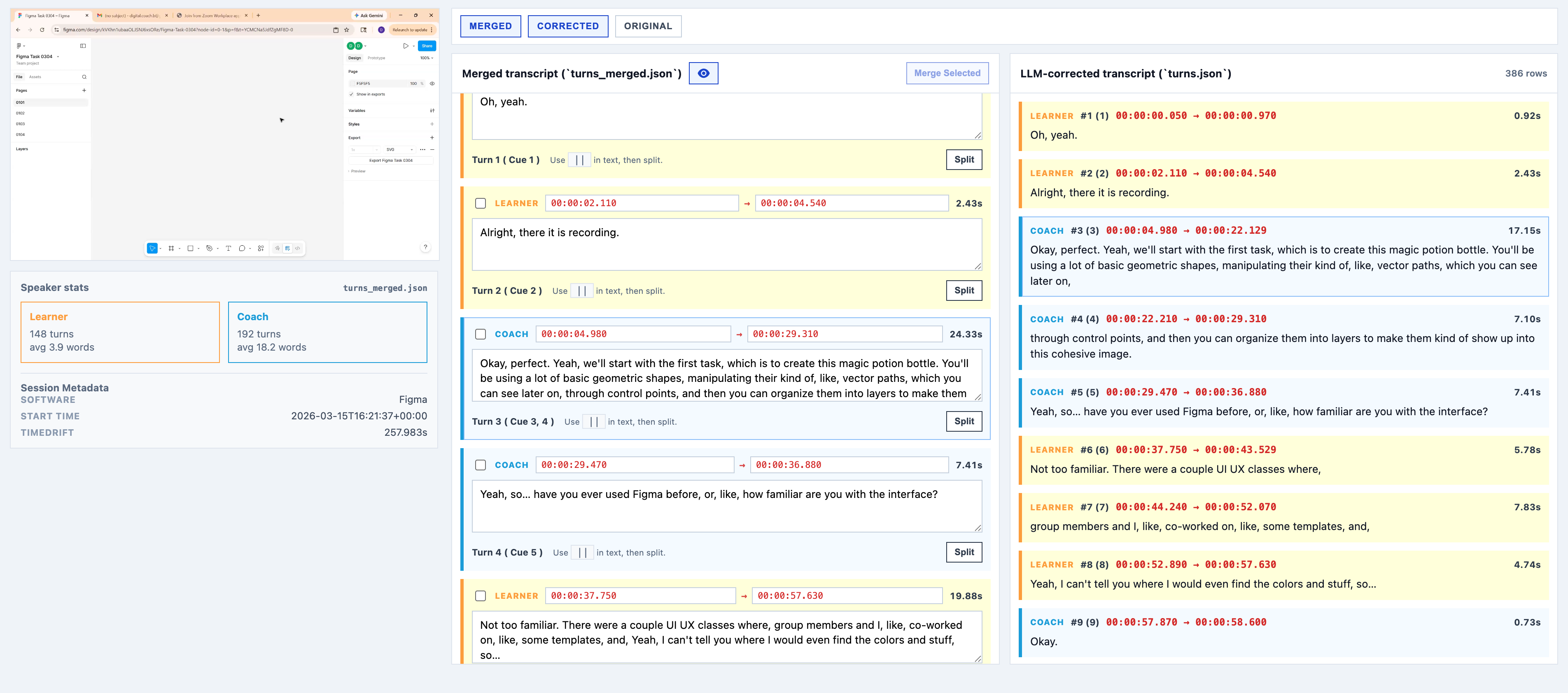The width and height of the screenshot is (1568, 693).
Task: Click the Export Figma Task 0304 button
Action: coord(391,160)
